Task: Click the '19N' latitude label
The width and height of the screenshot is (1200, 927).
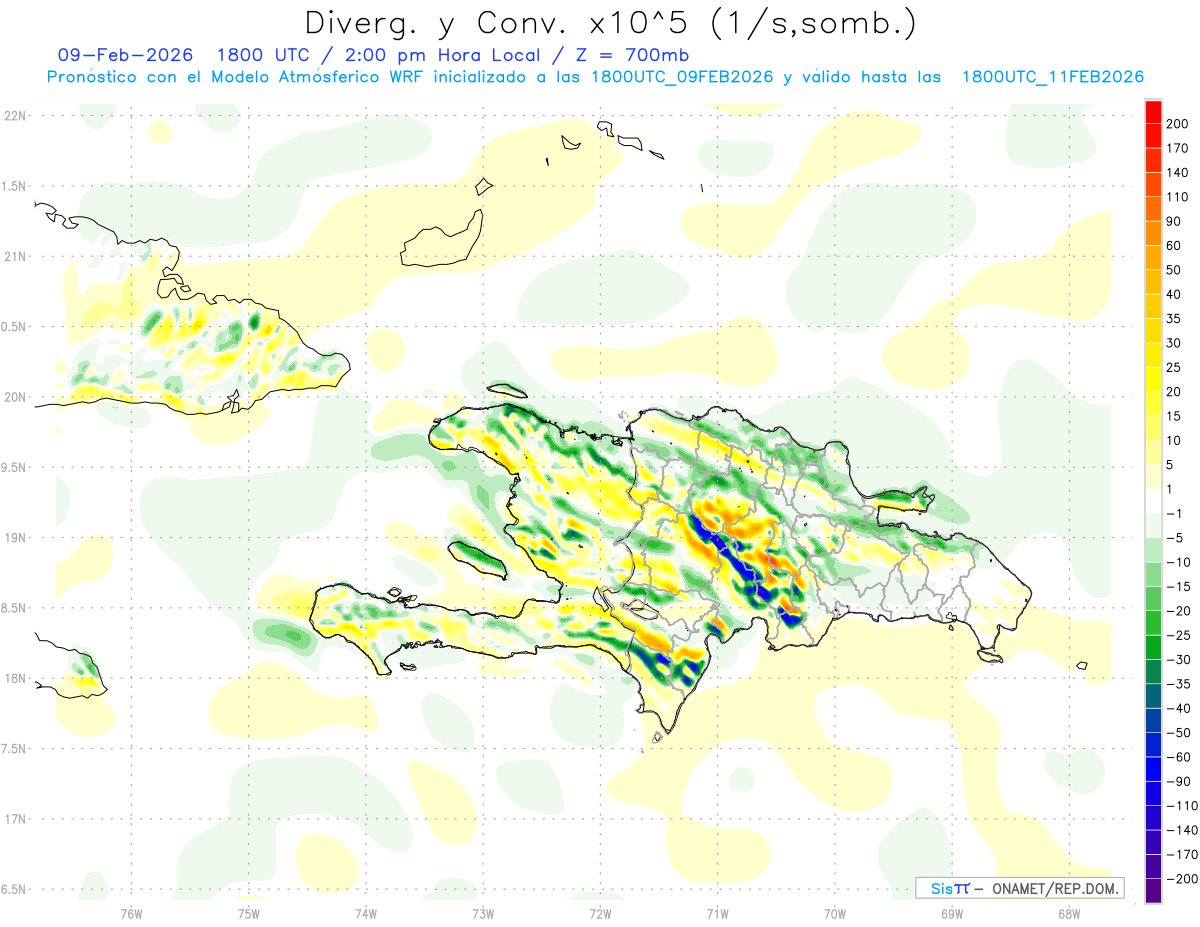Action: pyautogui.click(x=15, y=538)
